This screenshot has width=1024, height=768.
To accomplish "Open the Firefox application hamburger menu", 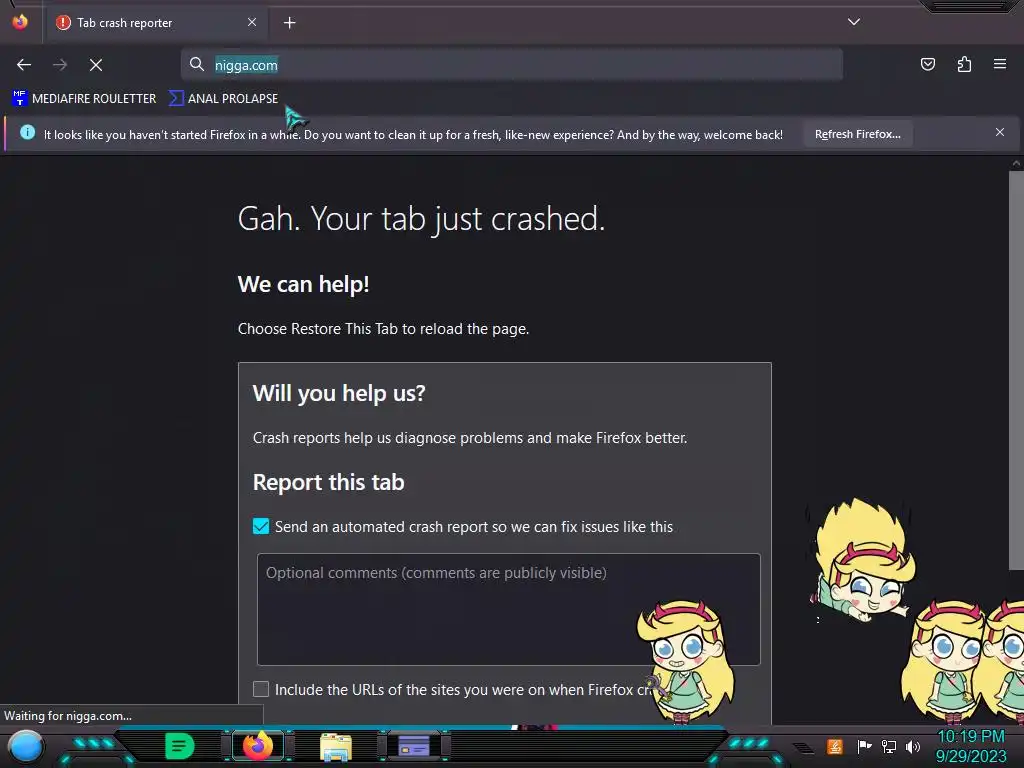I will pyautogui.click(x=999, y=64).
